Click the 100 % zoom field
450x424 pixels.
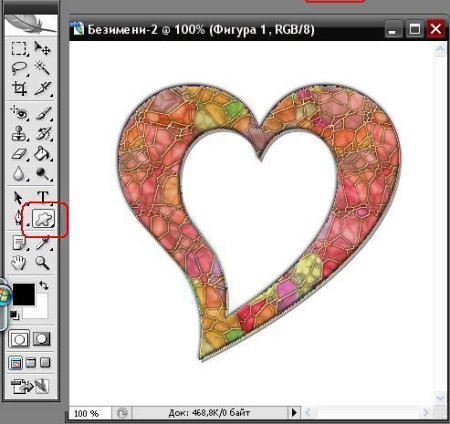pos(90,414)
